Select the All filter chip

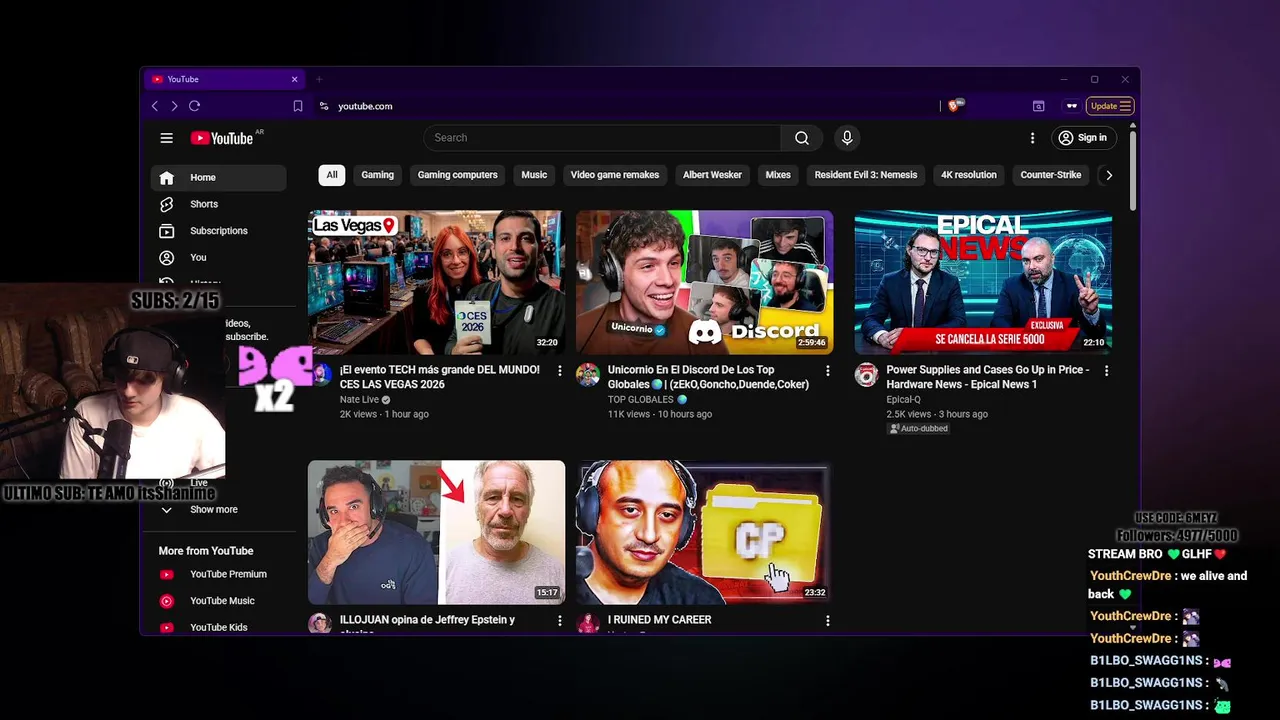point(332,175)
